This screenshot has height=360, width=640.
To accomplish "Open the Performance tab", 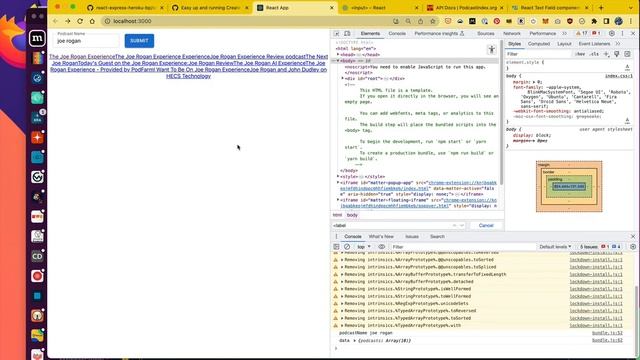I will (542, 33).
